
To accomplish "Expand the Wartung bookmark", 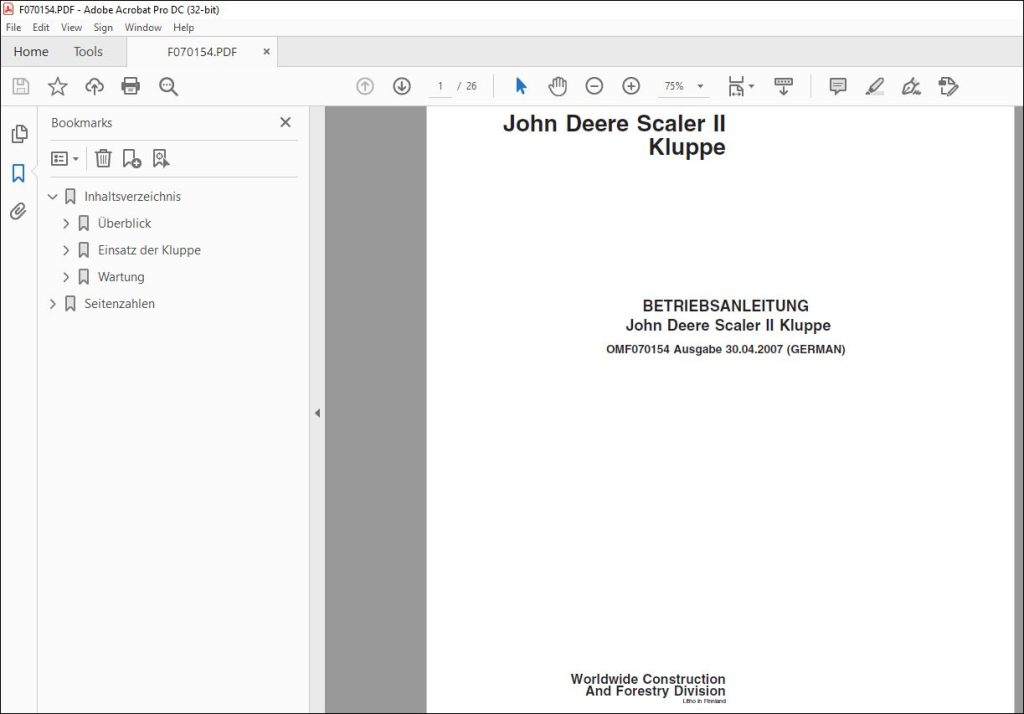I will tap(66, 277).
